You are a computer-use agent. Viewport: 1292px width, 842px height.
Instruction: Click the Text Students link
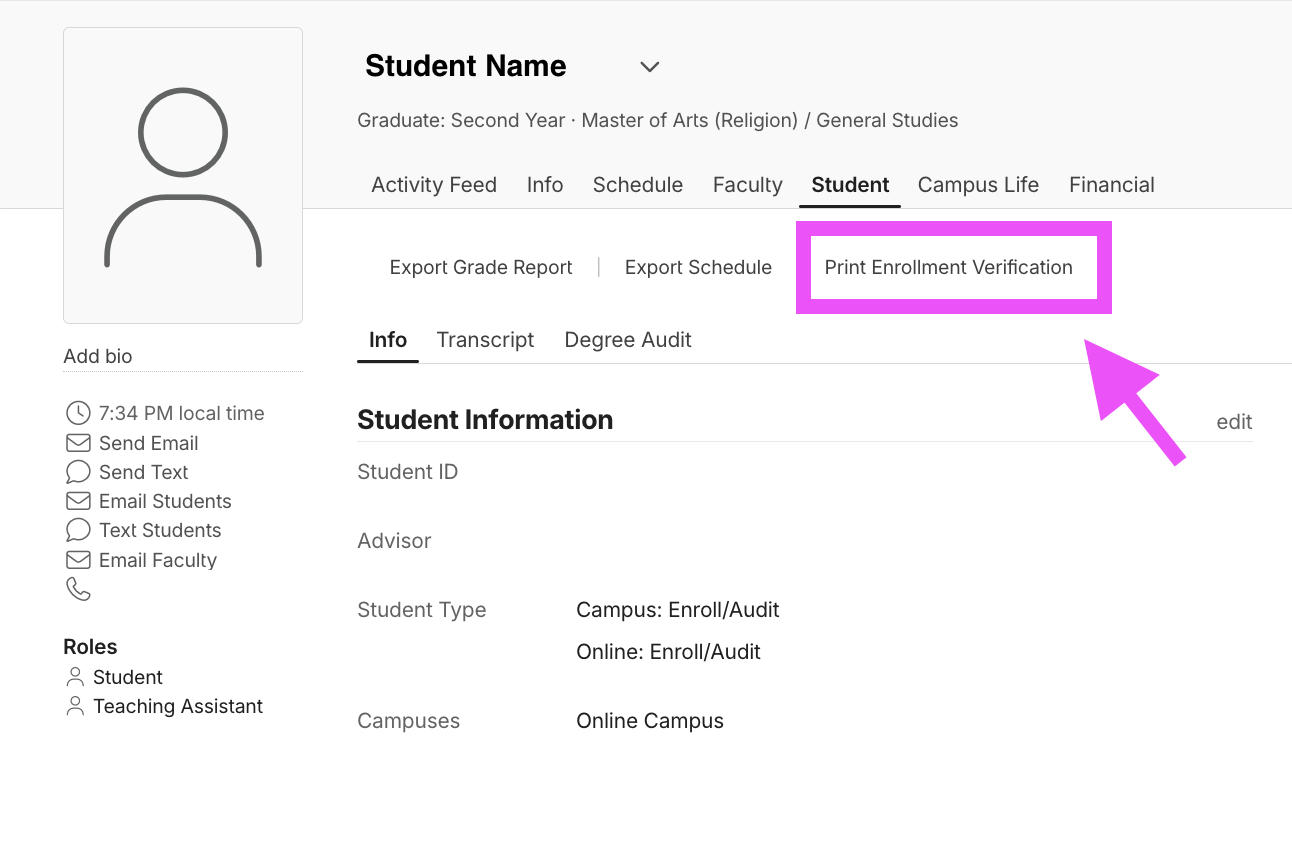160,530
